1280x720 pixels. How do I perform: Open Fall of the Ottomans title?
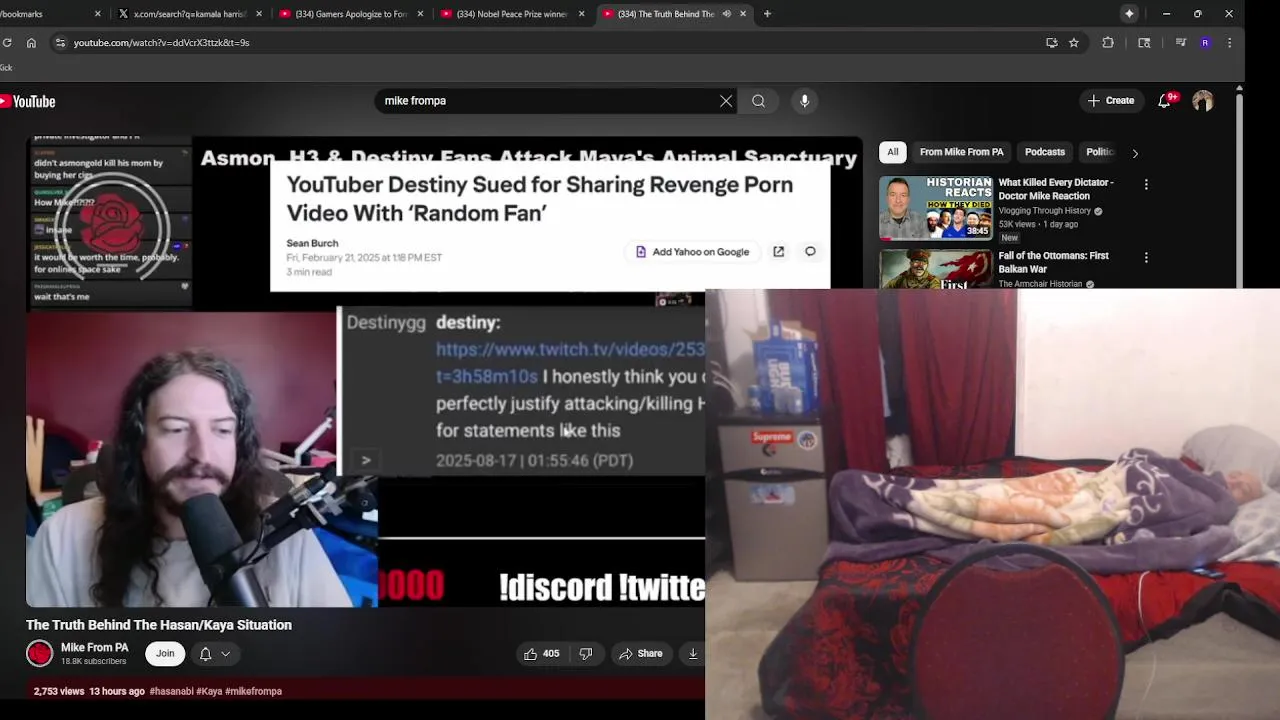(1054, 262)
